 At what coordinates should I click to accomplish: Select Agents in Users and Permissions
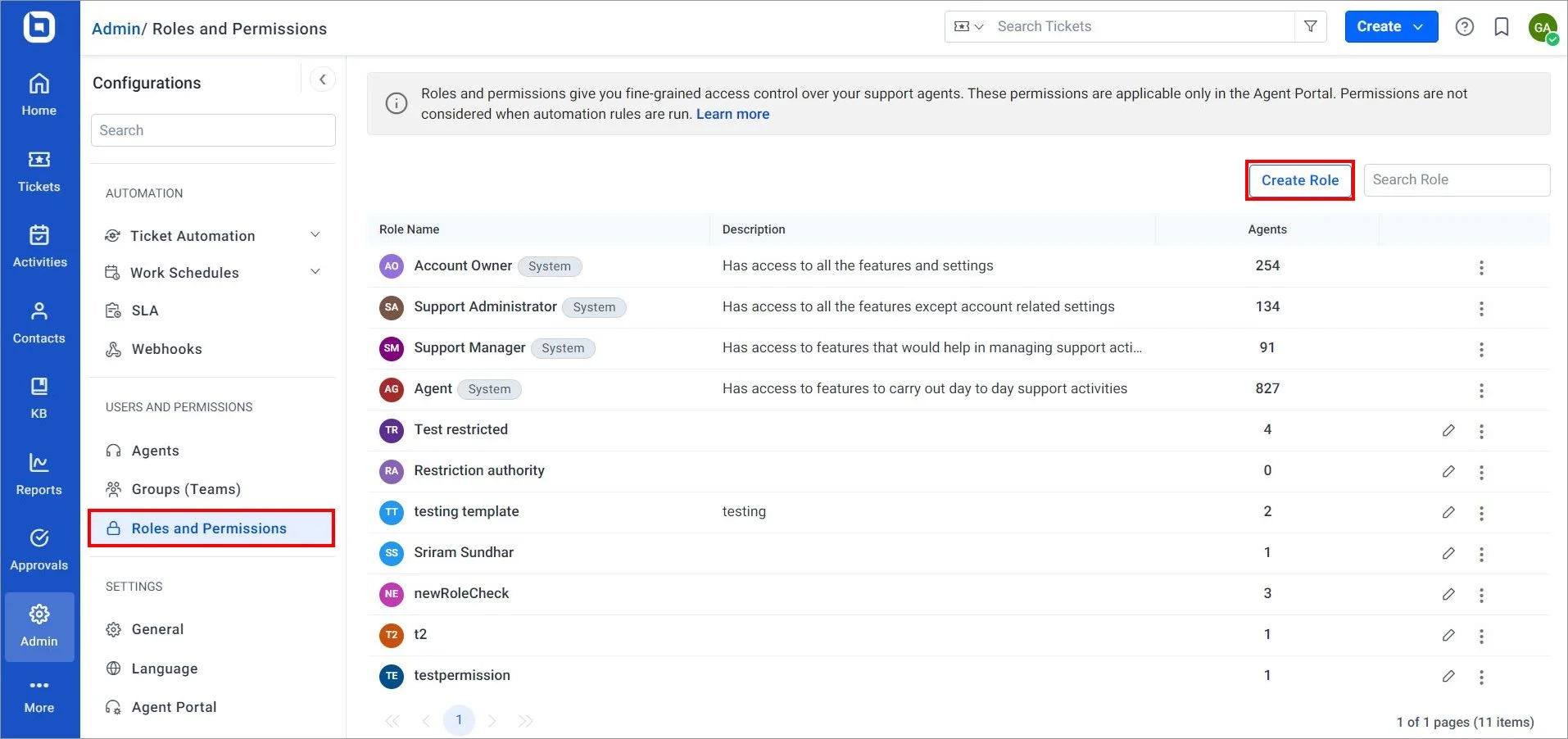[155, 451]
